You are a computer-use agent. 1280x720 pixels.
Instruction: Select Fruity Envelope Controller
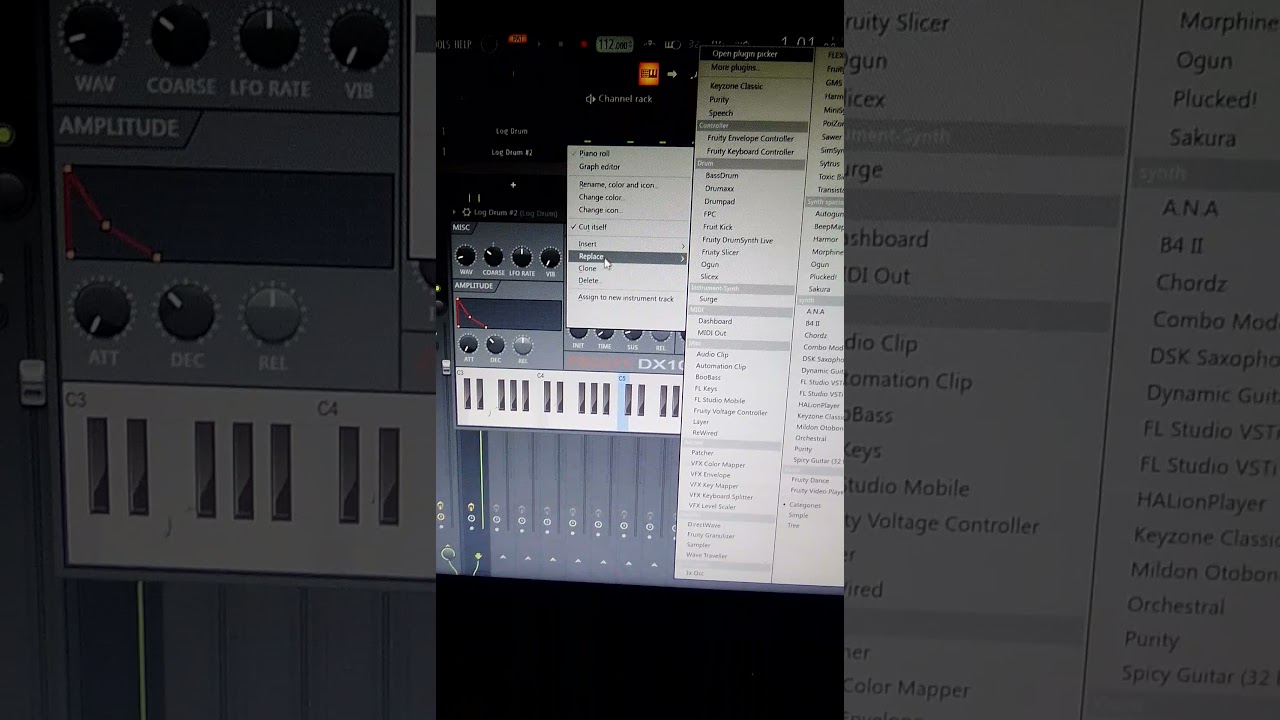[750, 139]
